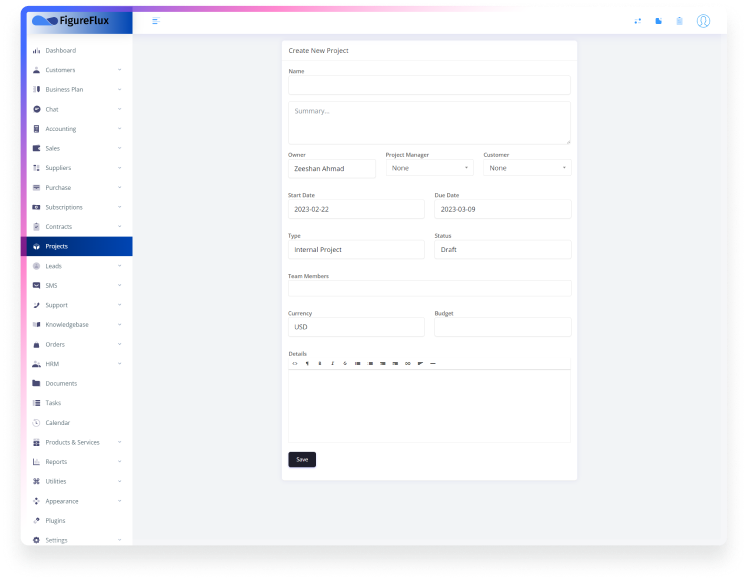
Task: Click the FigureFlux logo
Action: click(71, 20)
